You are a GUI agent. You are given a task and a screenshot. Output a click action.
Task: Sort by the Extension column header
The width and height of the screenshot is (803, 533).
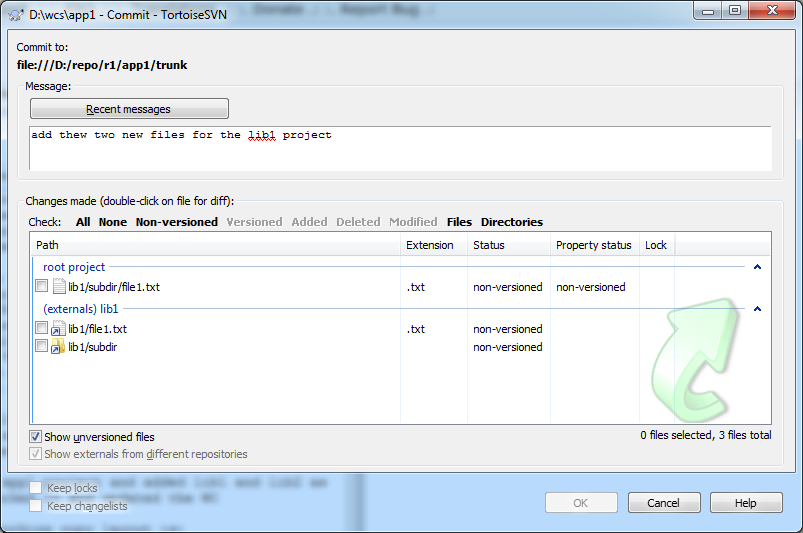click(x=434, y=245)
